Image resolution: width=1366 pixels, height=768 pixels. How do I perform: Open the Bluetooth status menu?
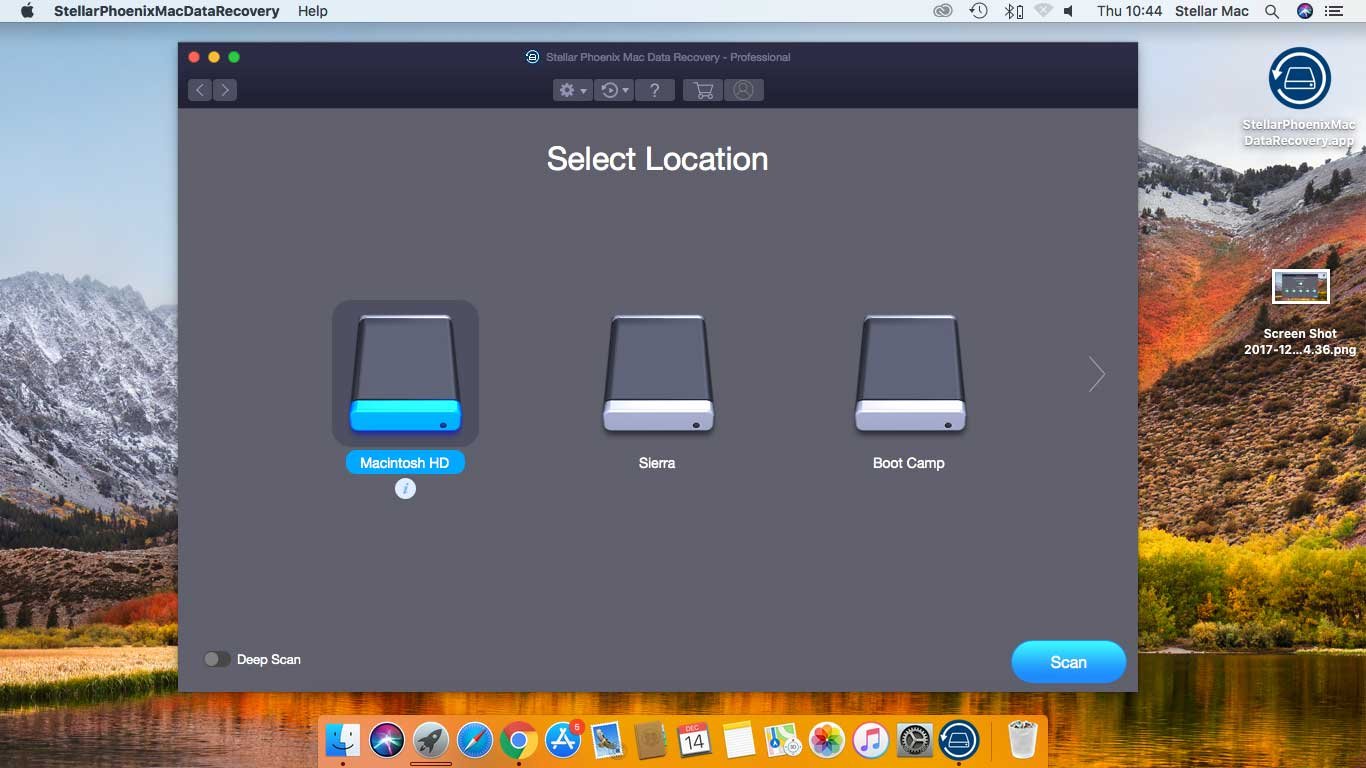pyautogui.click(x=1013, y=11)
